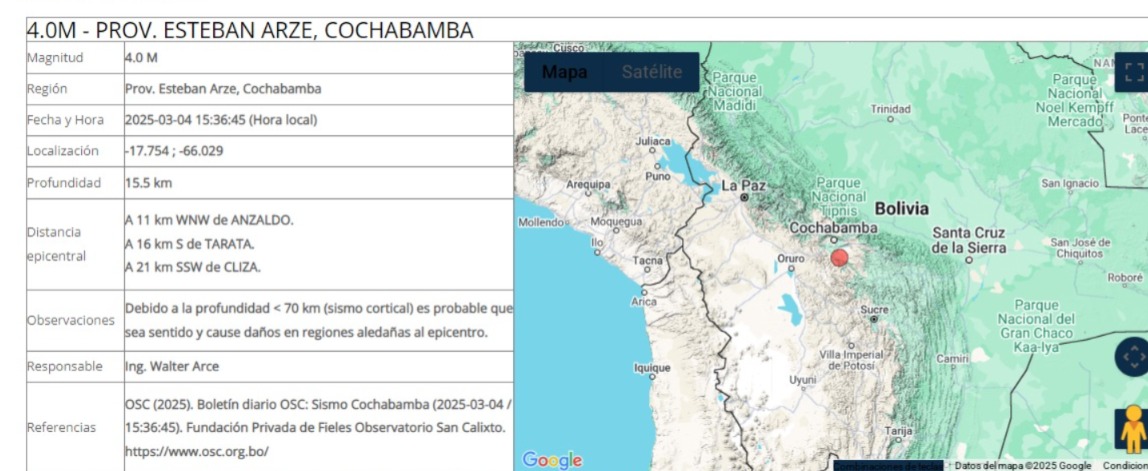Click the https://www.osc.org.bo/ reference URL
Image resolution: width=1148 pixels, height=471 pixels.
click(x=196, y=451)
